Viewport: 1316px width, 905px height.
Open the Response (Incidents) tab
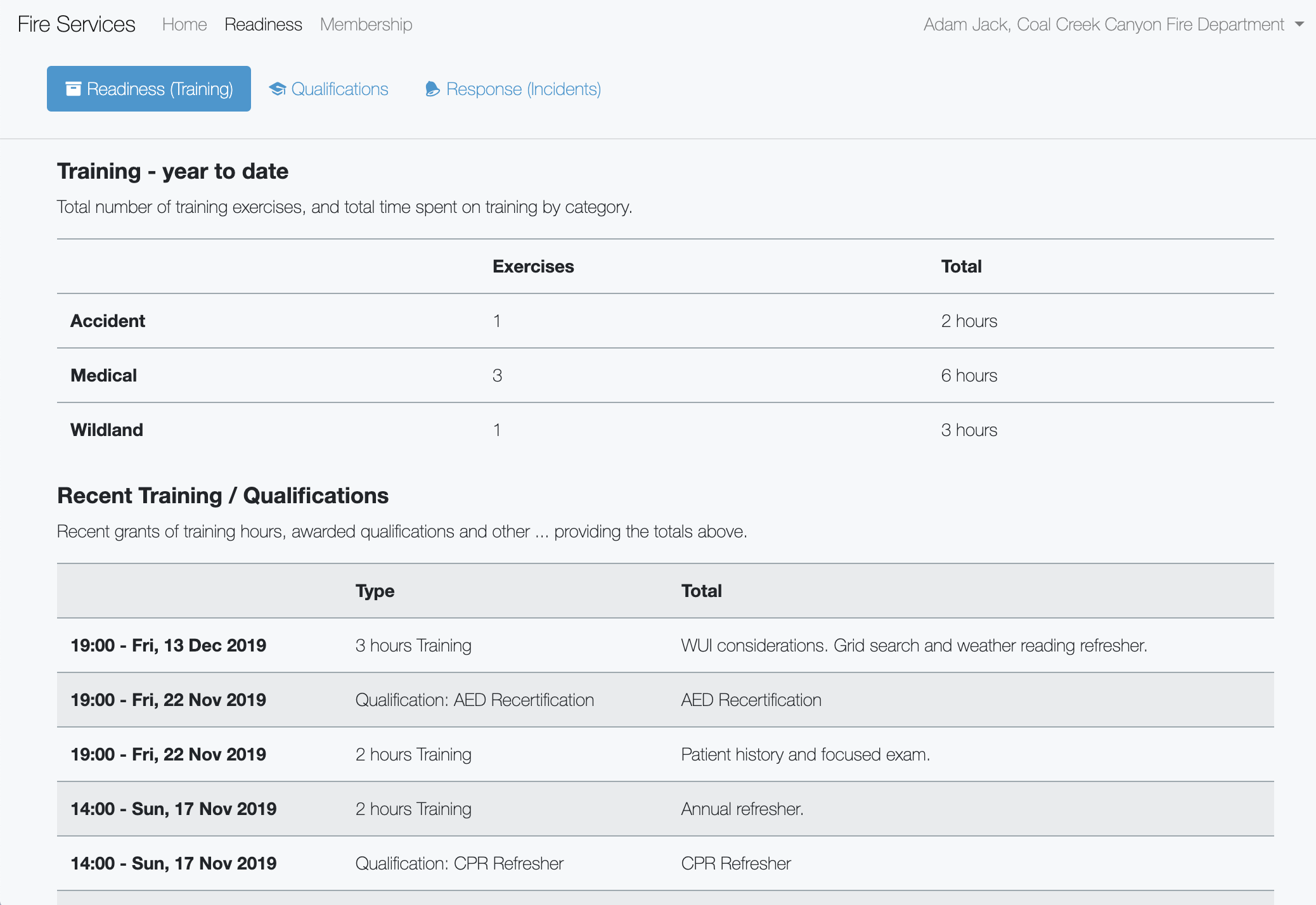tap(523, 89)
